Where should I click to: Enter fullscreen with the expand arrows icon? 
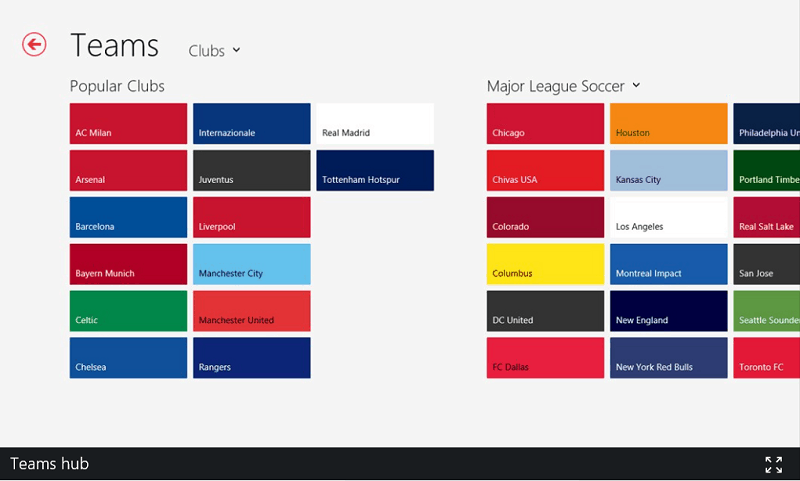[773, 465]
